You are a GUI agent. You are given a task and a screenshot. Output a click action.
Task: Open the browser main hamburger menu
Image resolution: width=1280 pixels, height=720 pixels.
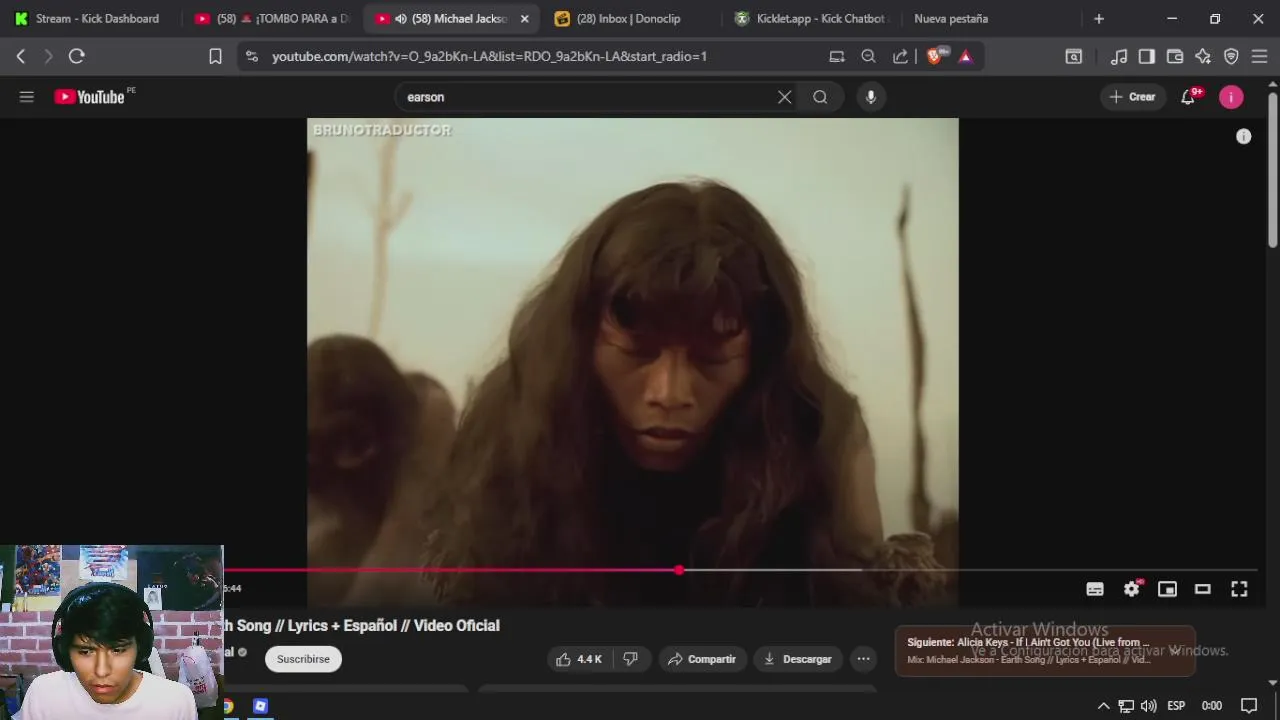(x=1259, y=56)
